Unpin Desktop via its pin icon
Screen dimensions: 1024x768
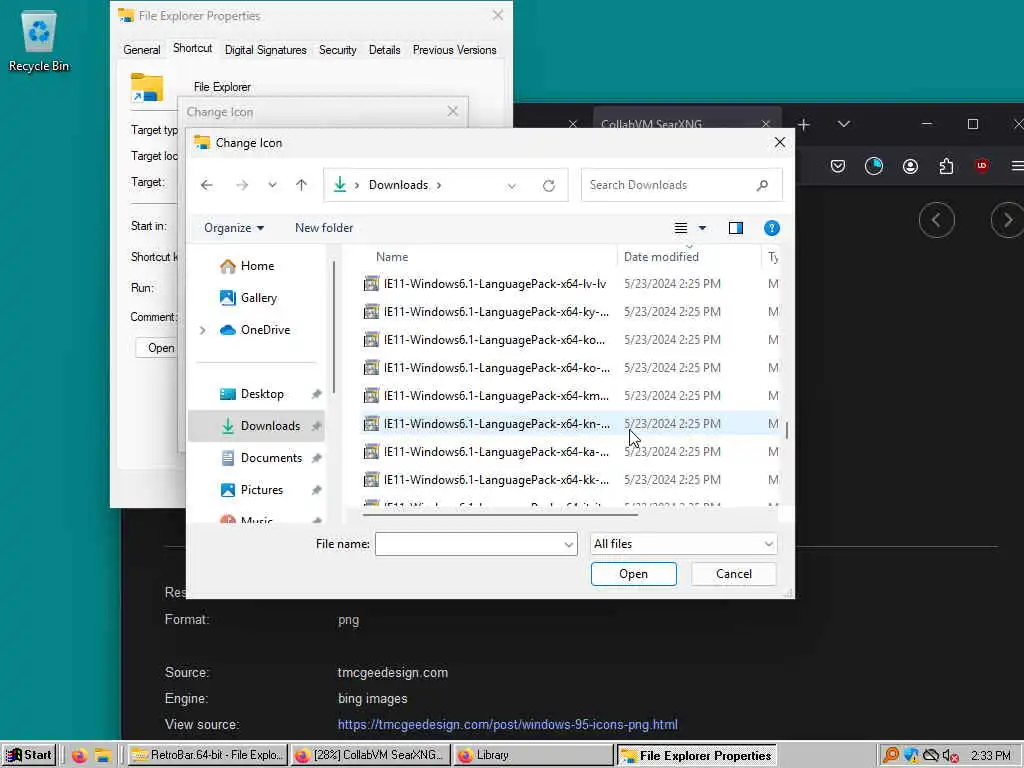317,394
